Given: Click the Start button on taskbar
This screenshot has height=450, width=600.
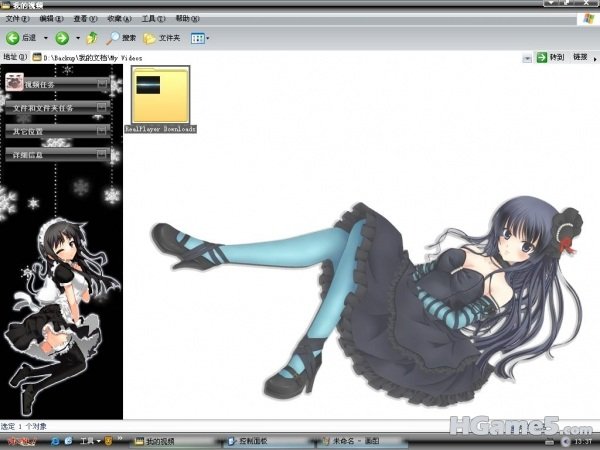Looking at the screenshot, I should (22, 442).
